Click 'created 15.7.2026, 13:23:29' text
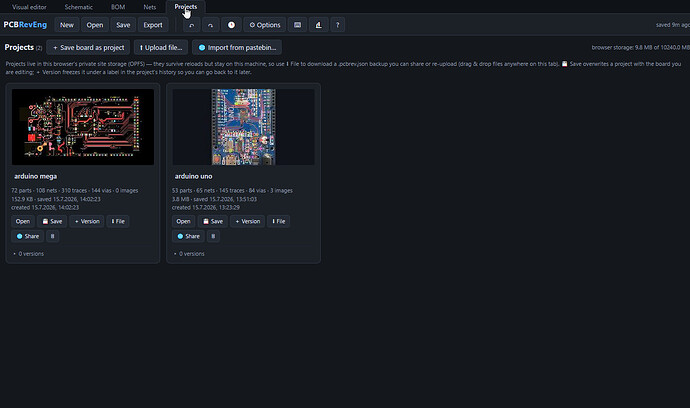 pos(206,207)
